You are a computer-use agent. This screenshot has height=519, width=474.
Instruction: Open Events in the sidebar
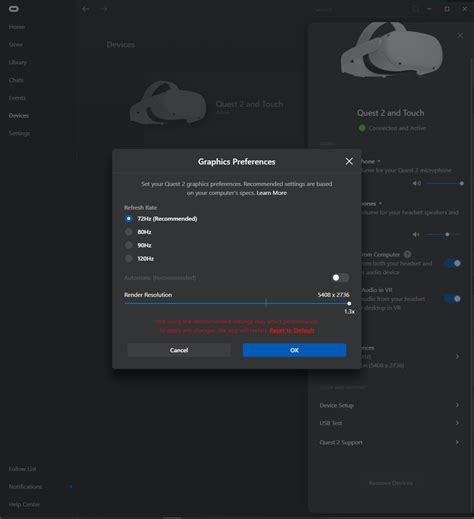(x=17, y=98)
